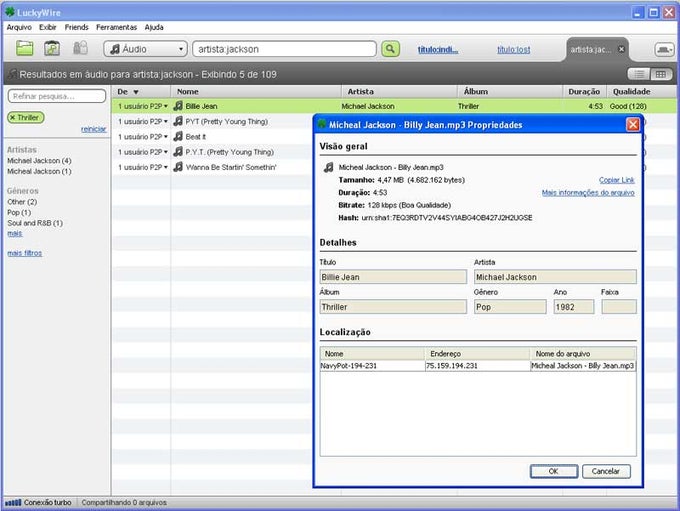This screenshot has height=511, width=680.
Task: Click the mais link under Gêneros
Action: pos(15,233)
